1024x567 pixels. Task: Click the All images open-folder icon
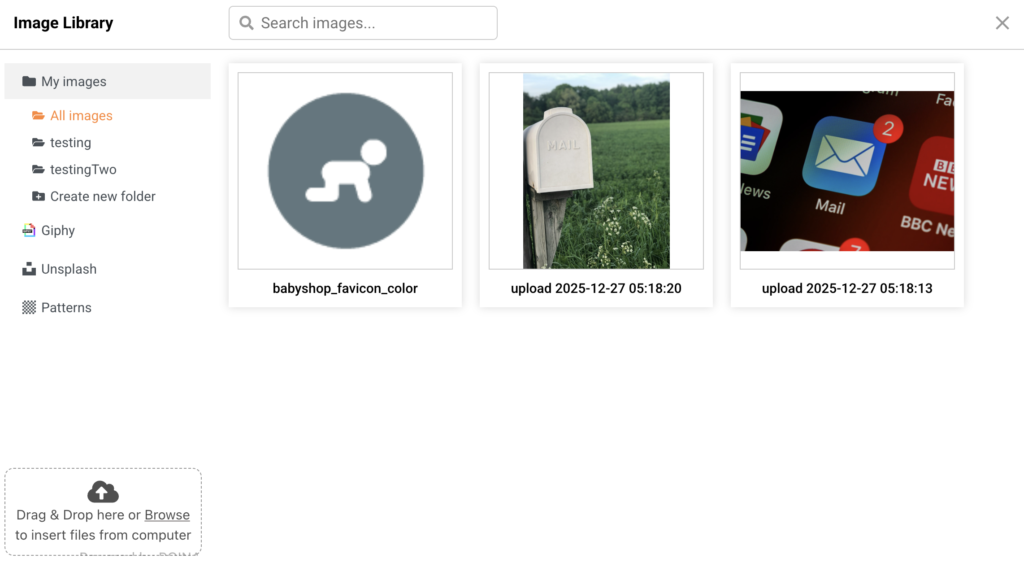pyautogui.click(x=39, y=116)
